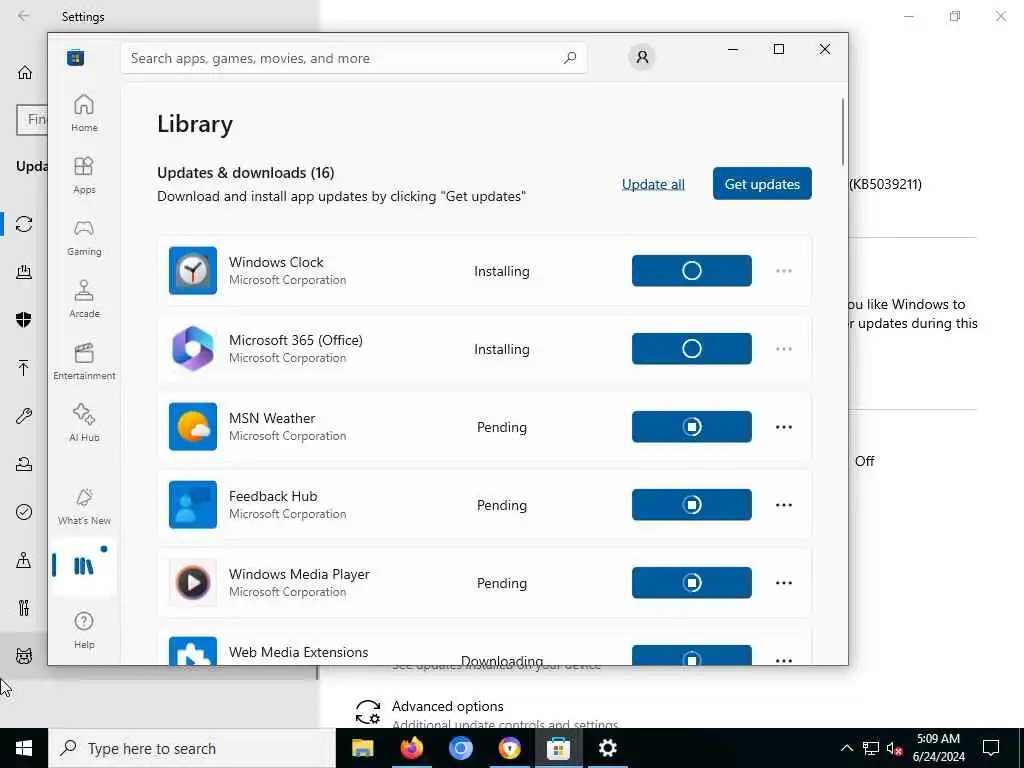Click the Web Media Extensions app name
The height and width of the screenshot is (768, 1024).
coord(298,652)
